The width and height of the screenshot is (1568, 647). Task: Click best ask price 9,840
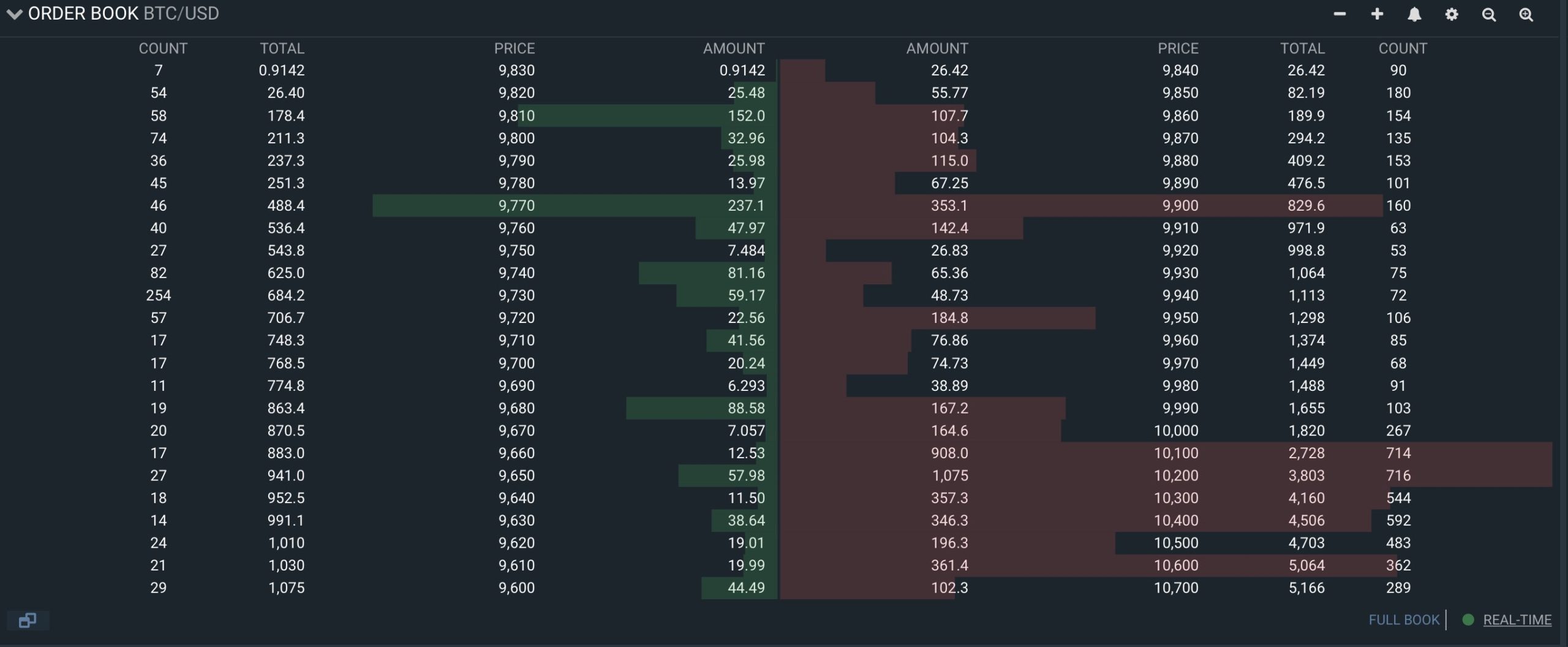click(1180, 70)
